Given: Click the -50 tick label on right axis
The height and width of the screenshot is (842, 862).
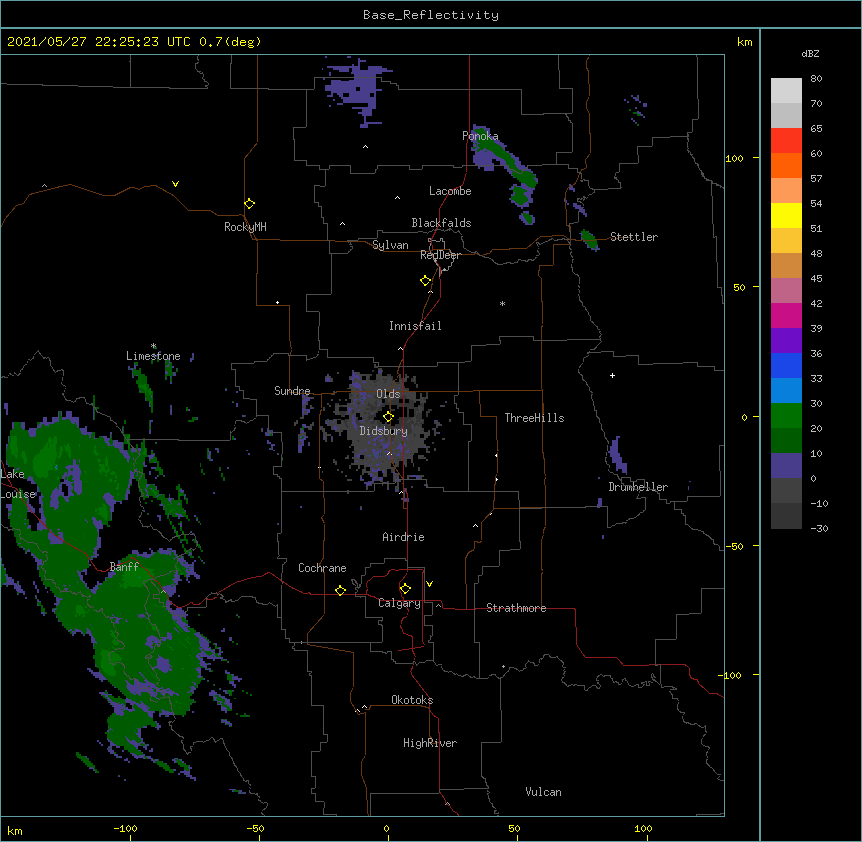Looking at the screenshot, I should 734,546.
